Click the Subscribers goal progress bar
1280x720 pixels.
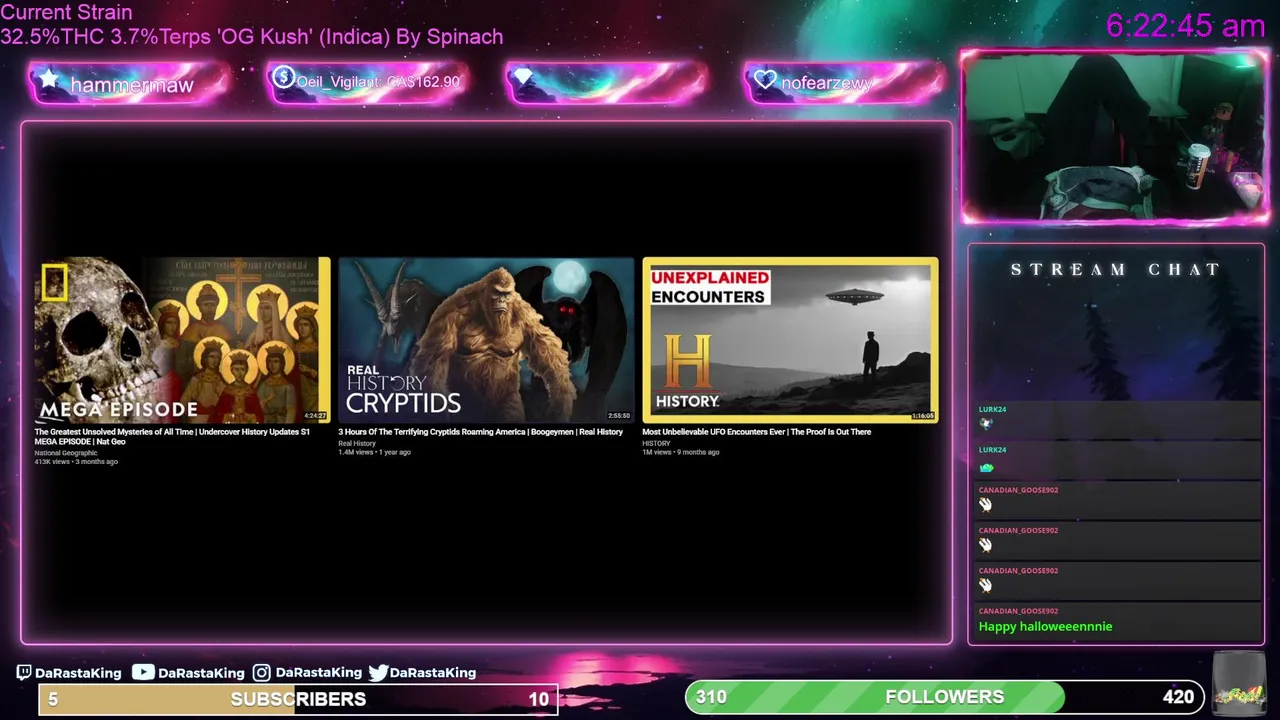click(x=298, y=699)
